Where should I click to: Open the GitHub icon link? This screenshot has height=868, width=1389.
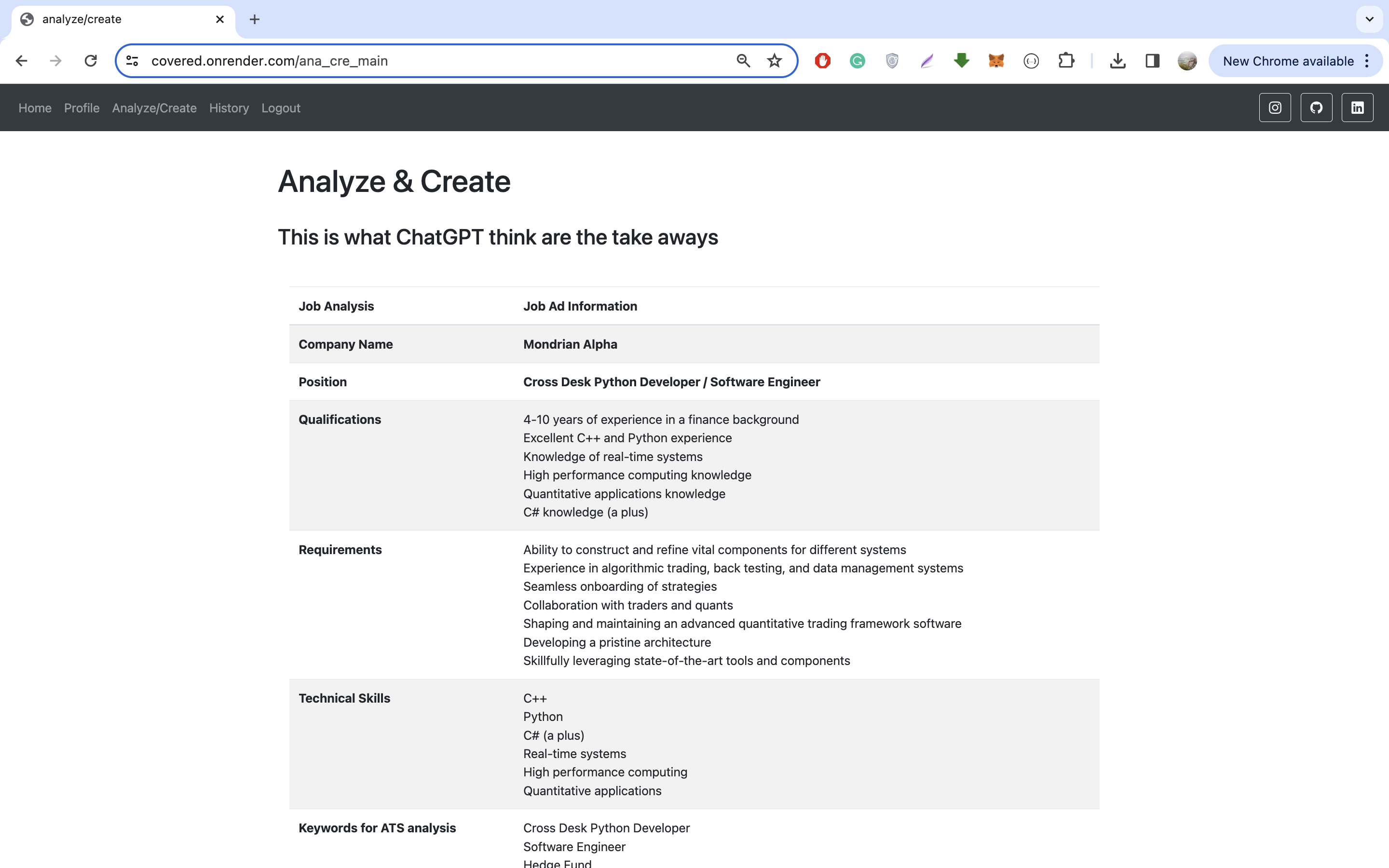(x=1316, y=108)
